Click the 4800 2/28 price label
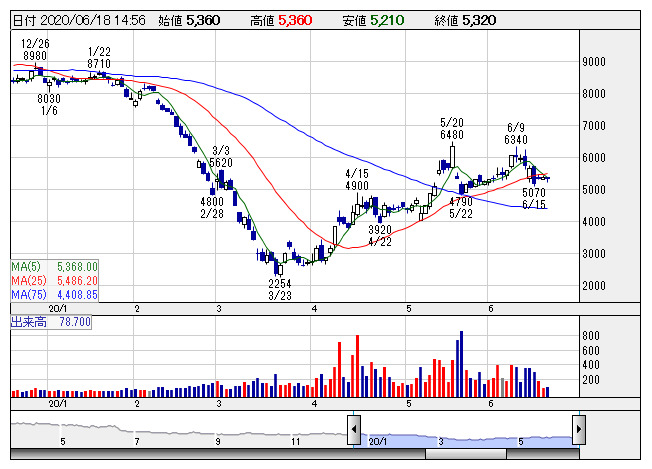 tap(212, 207)
